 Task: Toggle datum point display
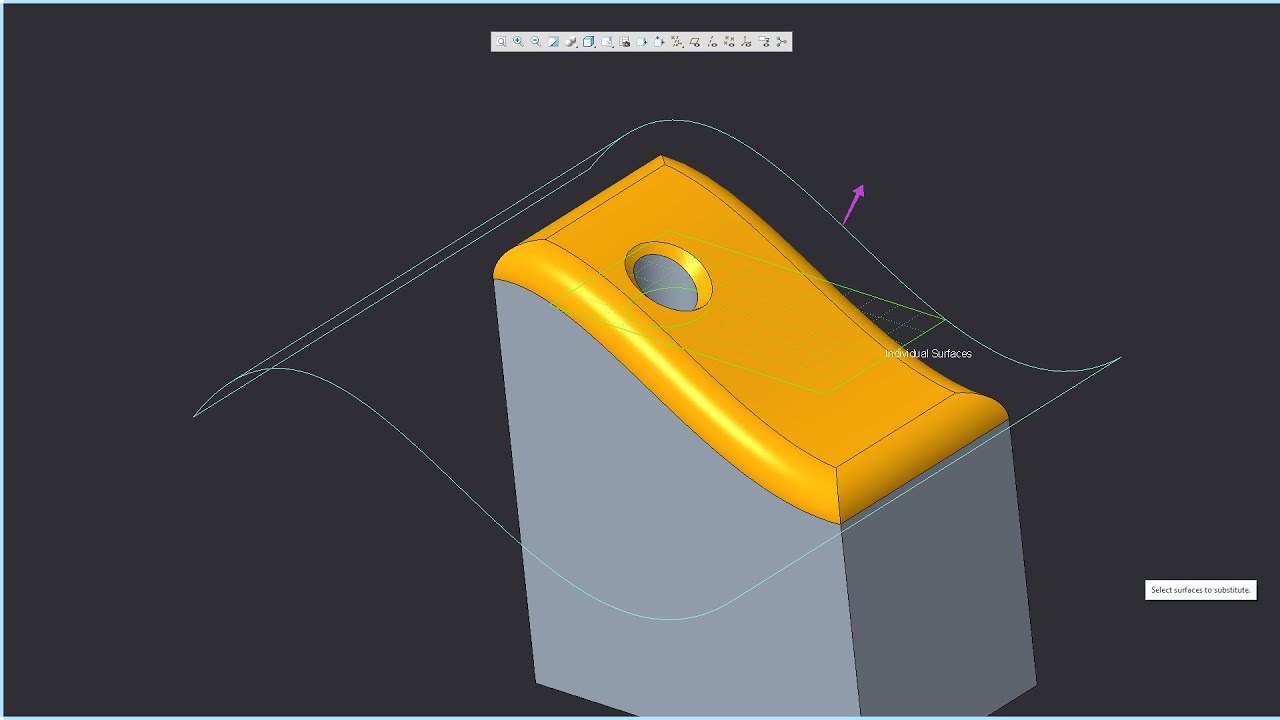coord(729,42)
